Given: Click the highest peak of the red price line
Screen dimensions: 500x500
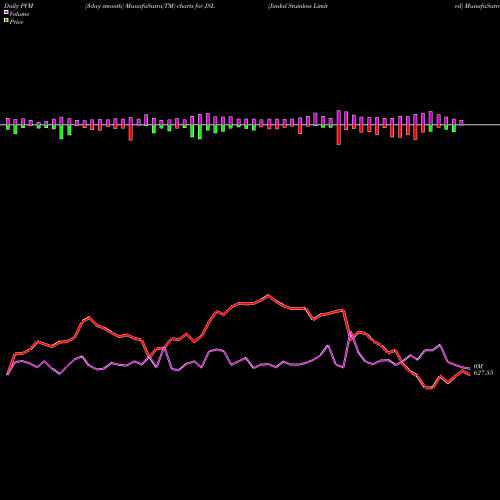Looking at the screenshot, I should pos(269,295).
